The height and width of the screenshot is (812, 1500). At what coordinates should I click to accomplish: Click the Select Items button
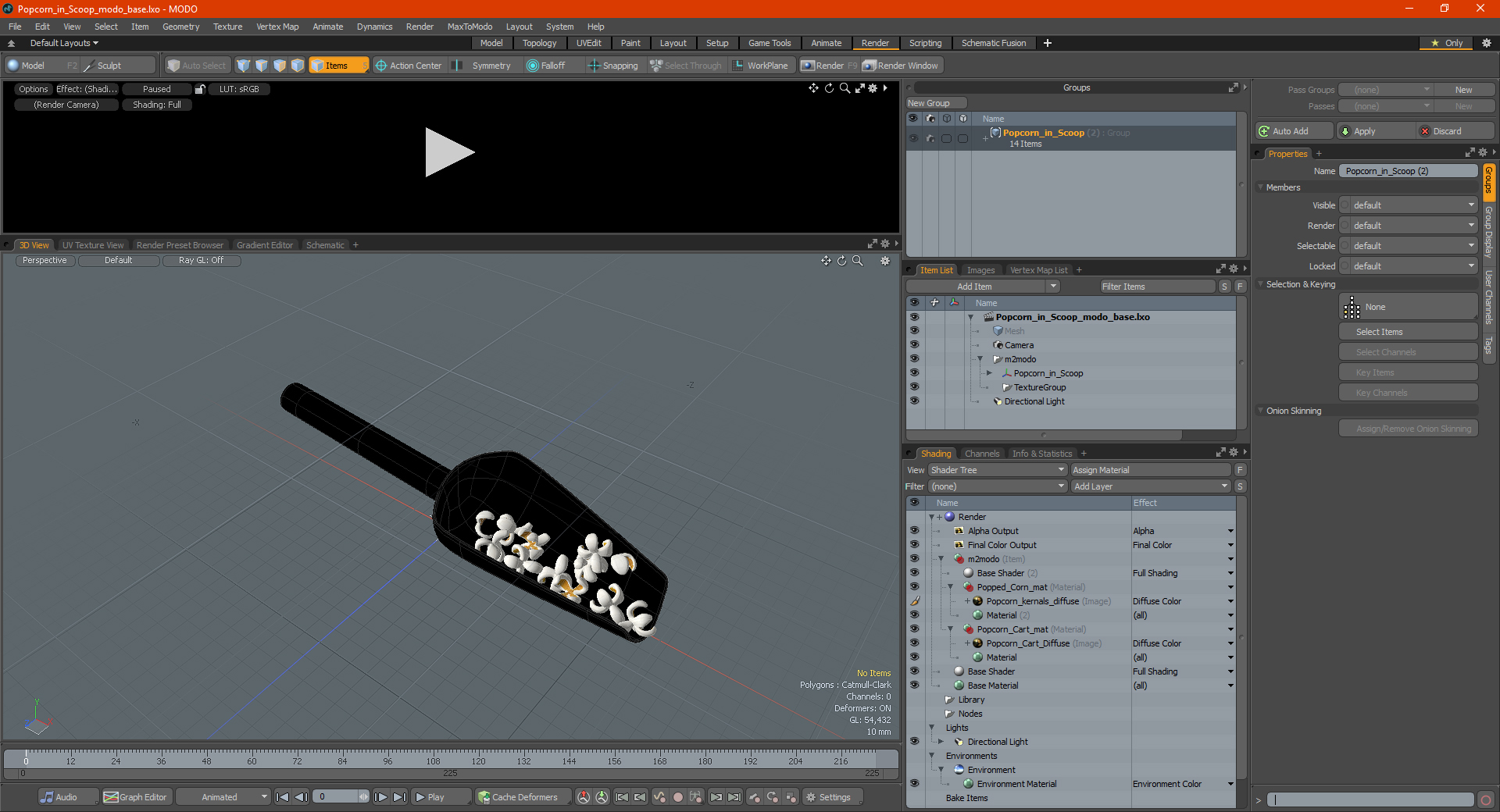click(x=1408, y=332)
